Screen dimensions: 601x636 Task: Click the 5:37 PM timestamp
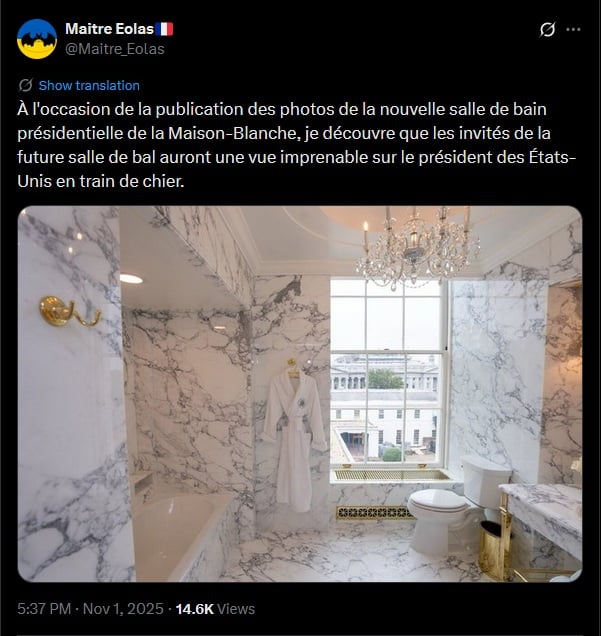tap(44, 609)
